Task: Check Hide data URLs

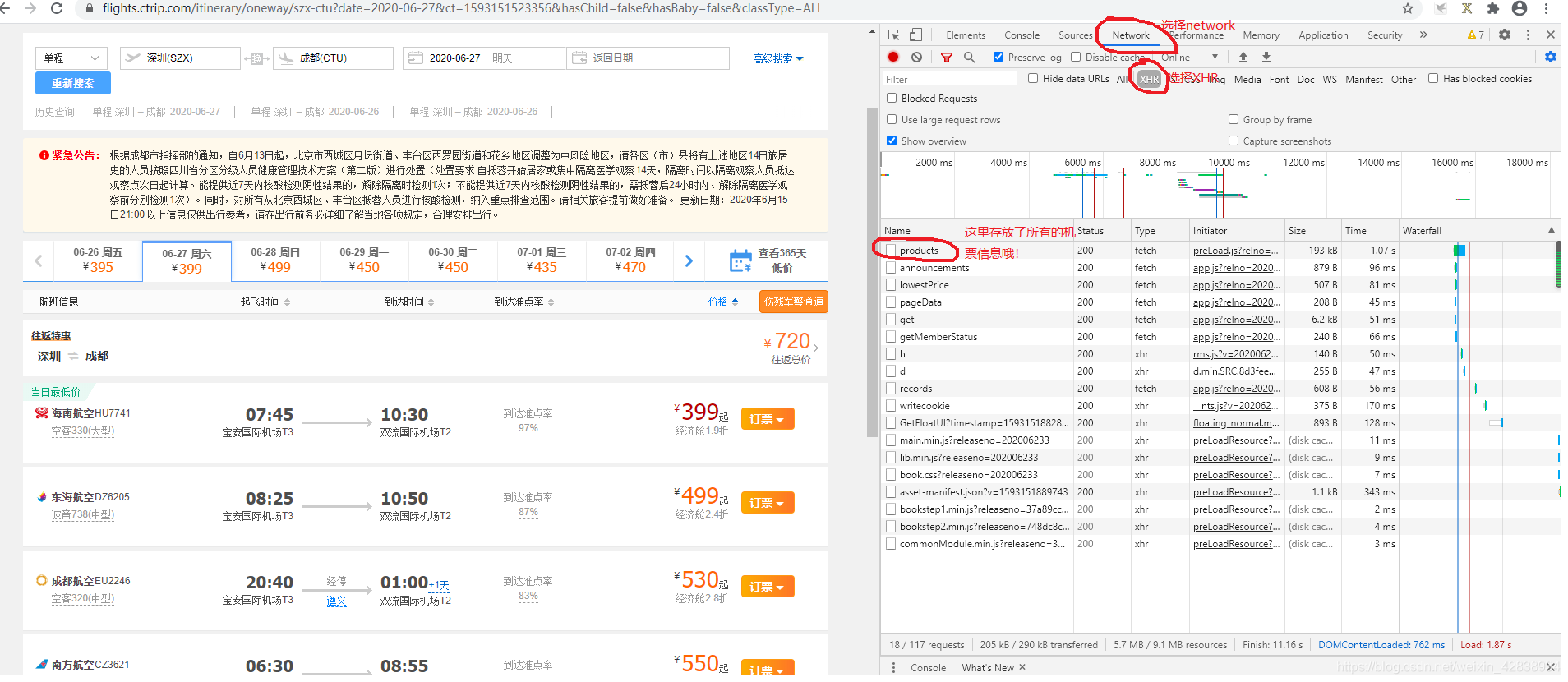Action: coord(1033,78)
